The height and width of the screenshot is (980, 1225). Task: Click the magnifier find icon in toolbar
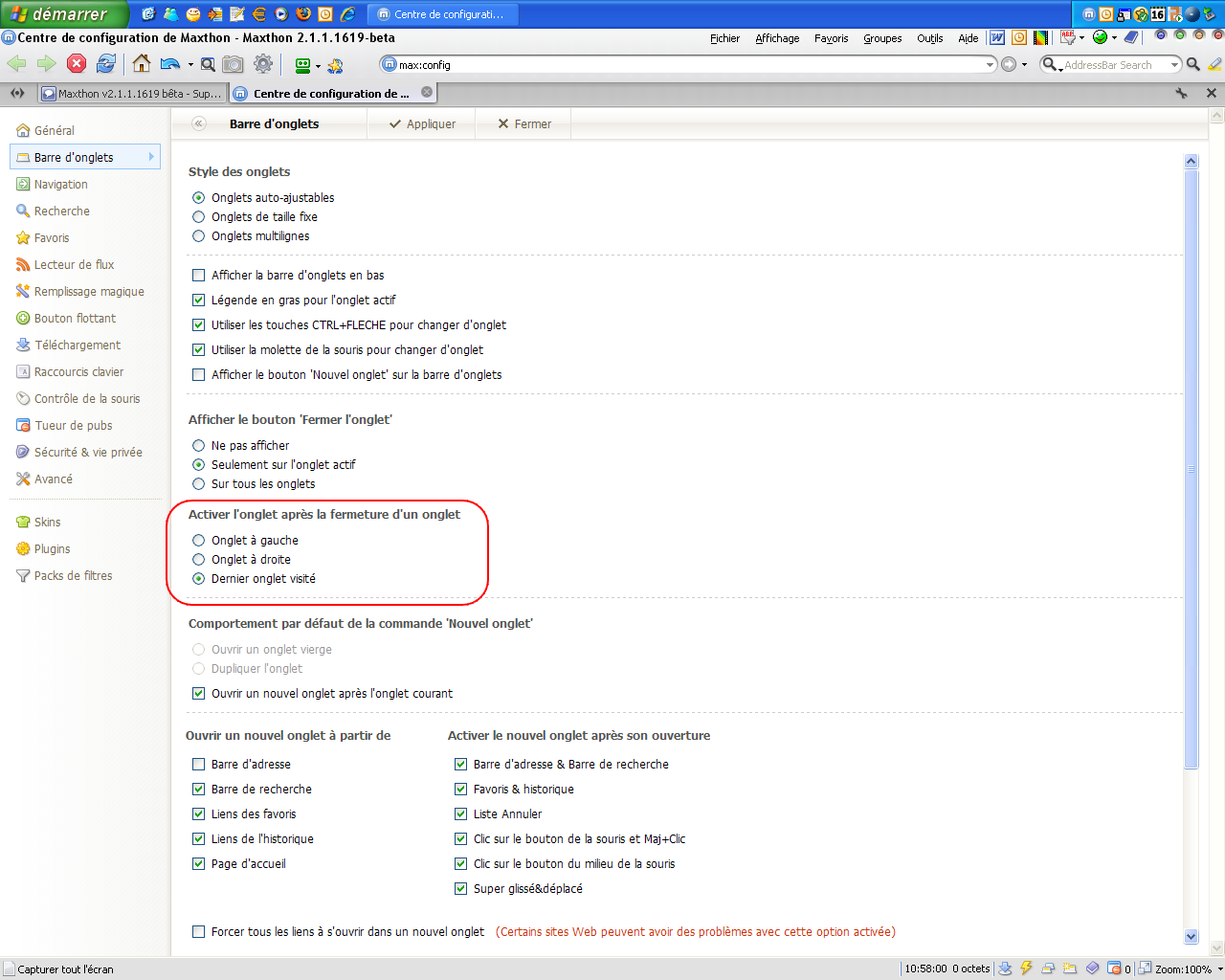click(208, 64)
